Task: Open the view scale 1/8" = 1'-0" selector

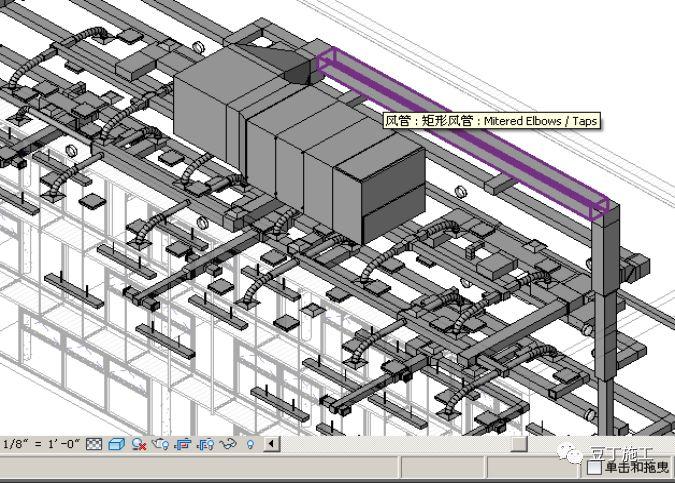Action: (x=41, y=444)
